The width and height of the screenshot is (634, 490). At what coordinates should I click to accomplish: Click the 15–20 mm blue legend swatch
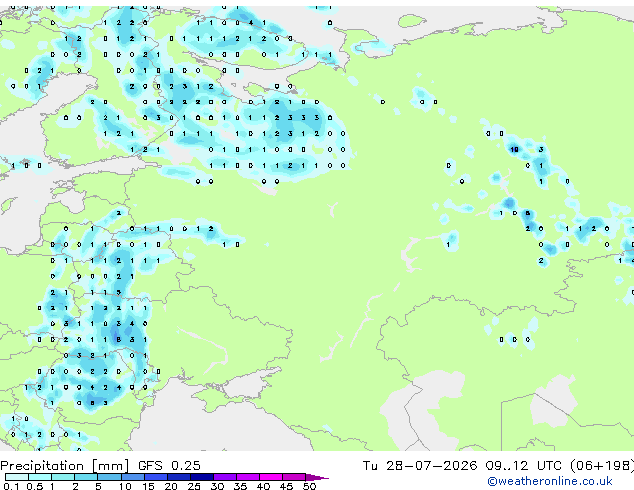coord(156,477)
